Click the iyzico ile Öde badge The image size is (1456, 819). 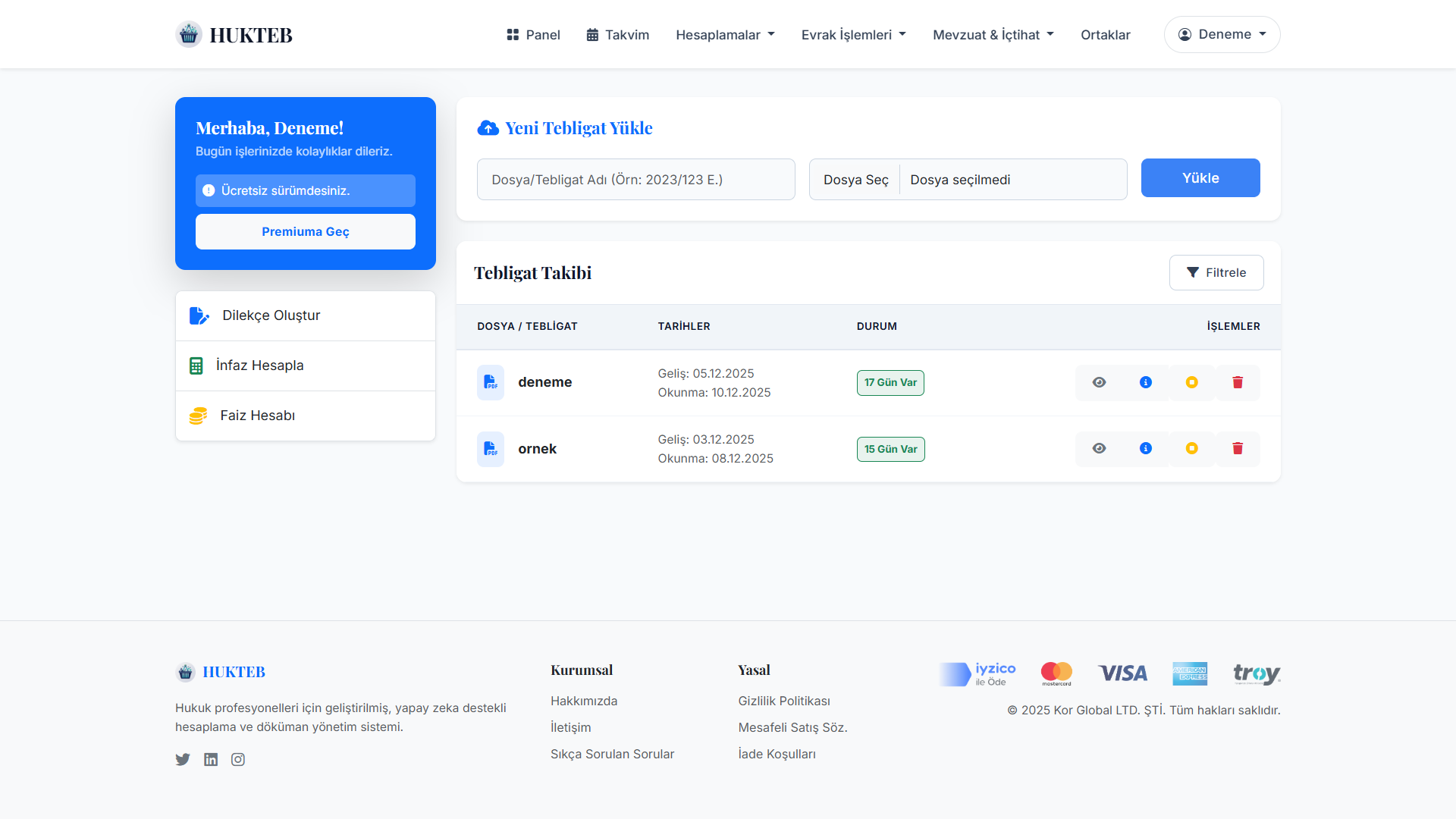[977, 673]
